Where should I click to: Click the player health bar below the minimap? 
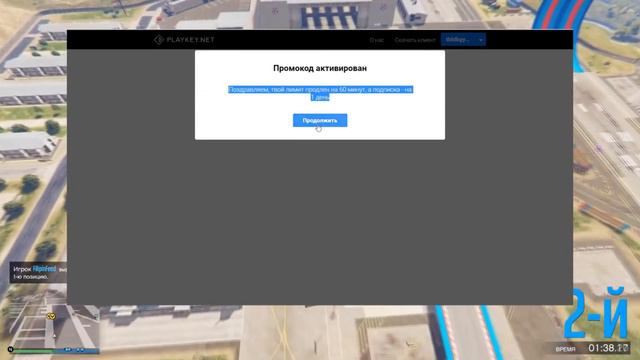pos(34,350)
